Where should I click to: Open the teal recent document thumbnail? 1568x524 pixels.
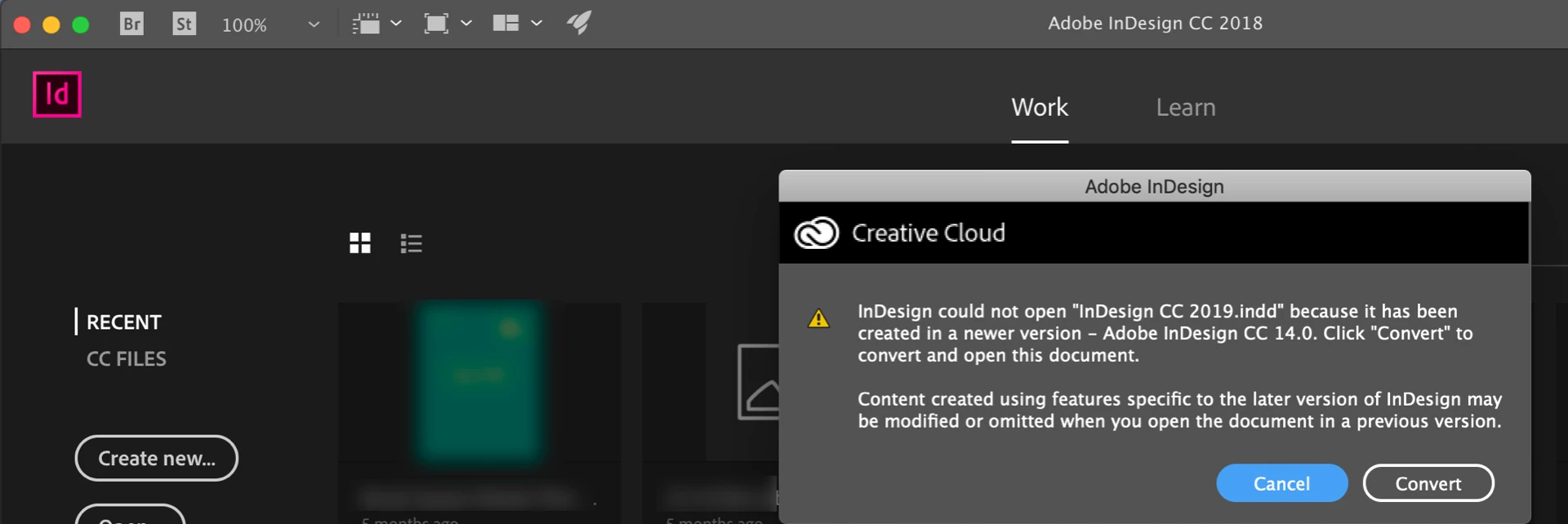tap(479, 382)
